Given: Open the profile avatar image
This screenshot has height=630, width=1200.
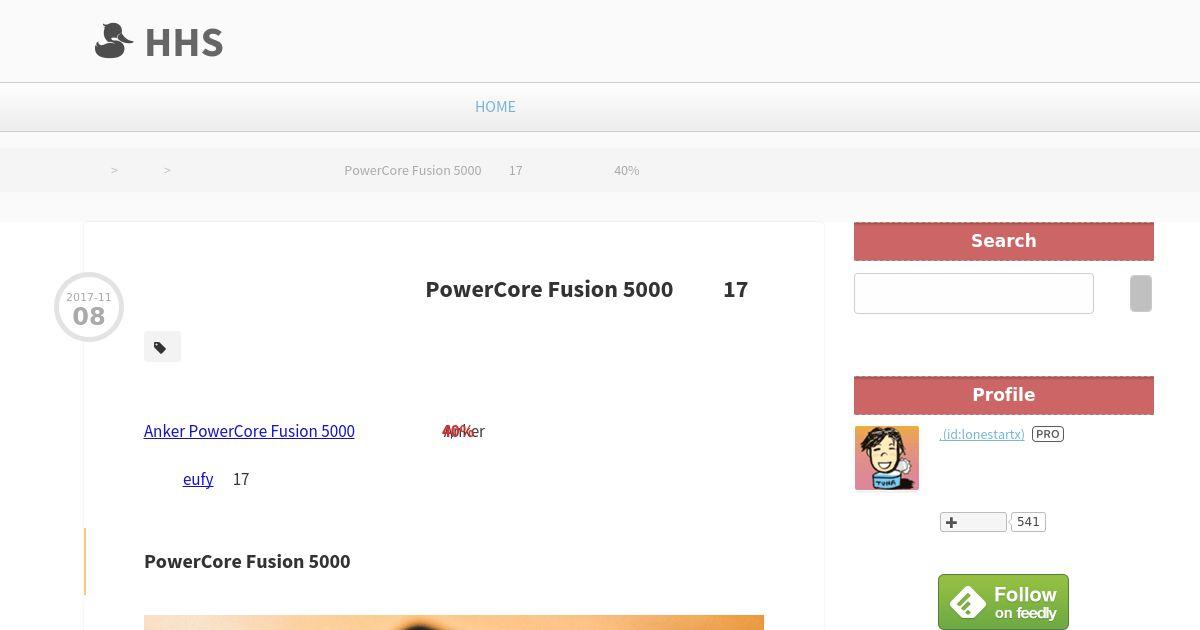Looking at the screenshot, I should pos(887,458).
